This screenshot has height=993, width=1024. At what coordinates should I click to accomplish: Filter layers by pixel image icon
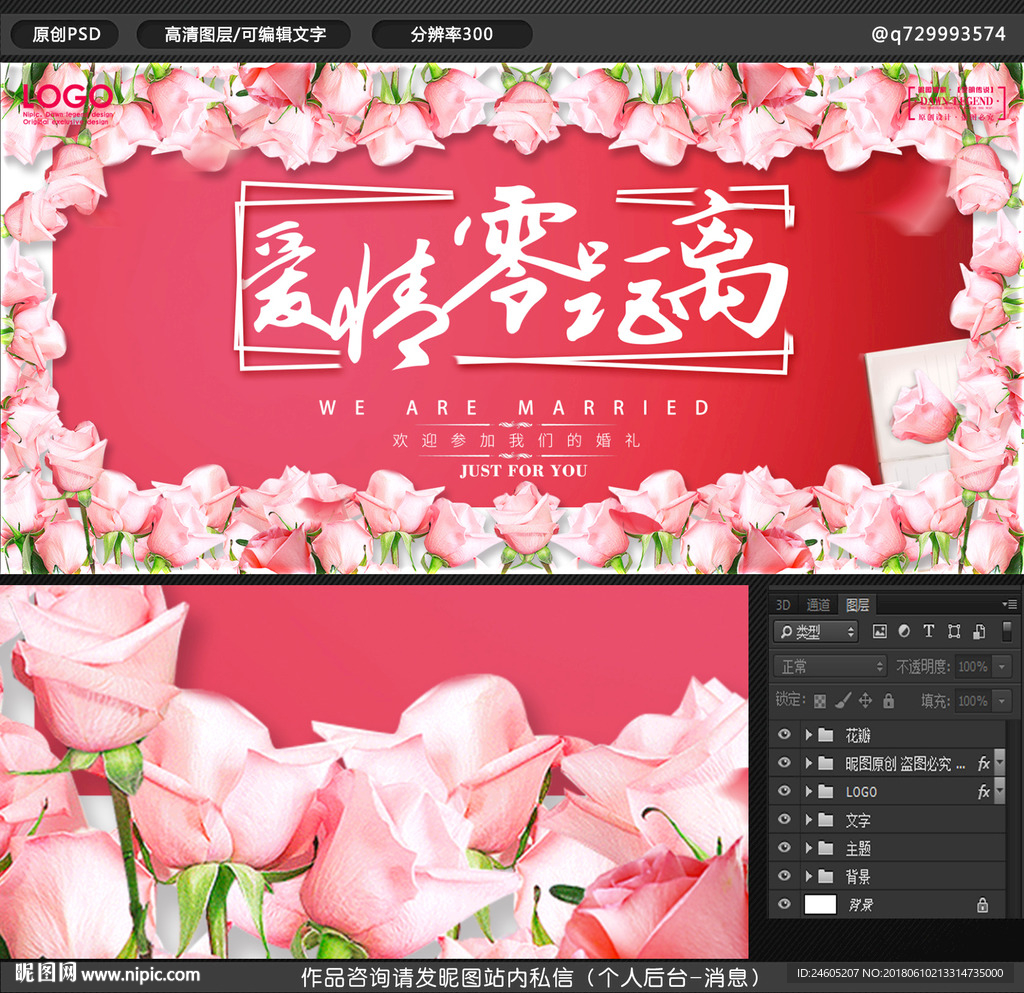click(880, 631)
